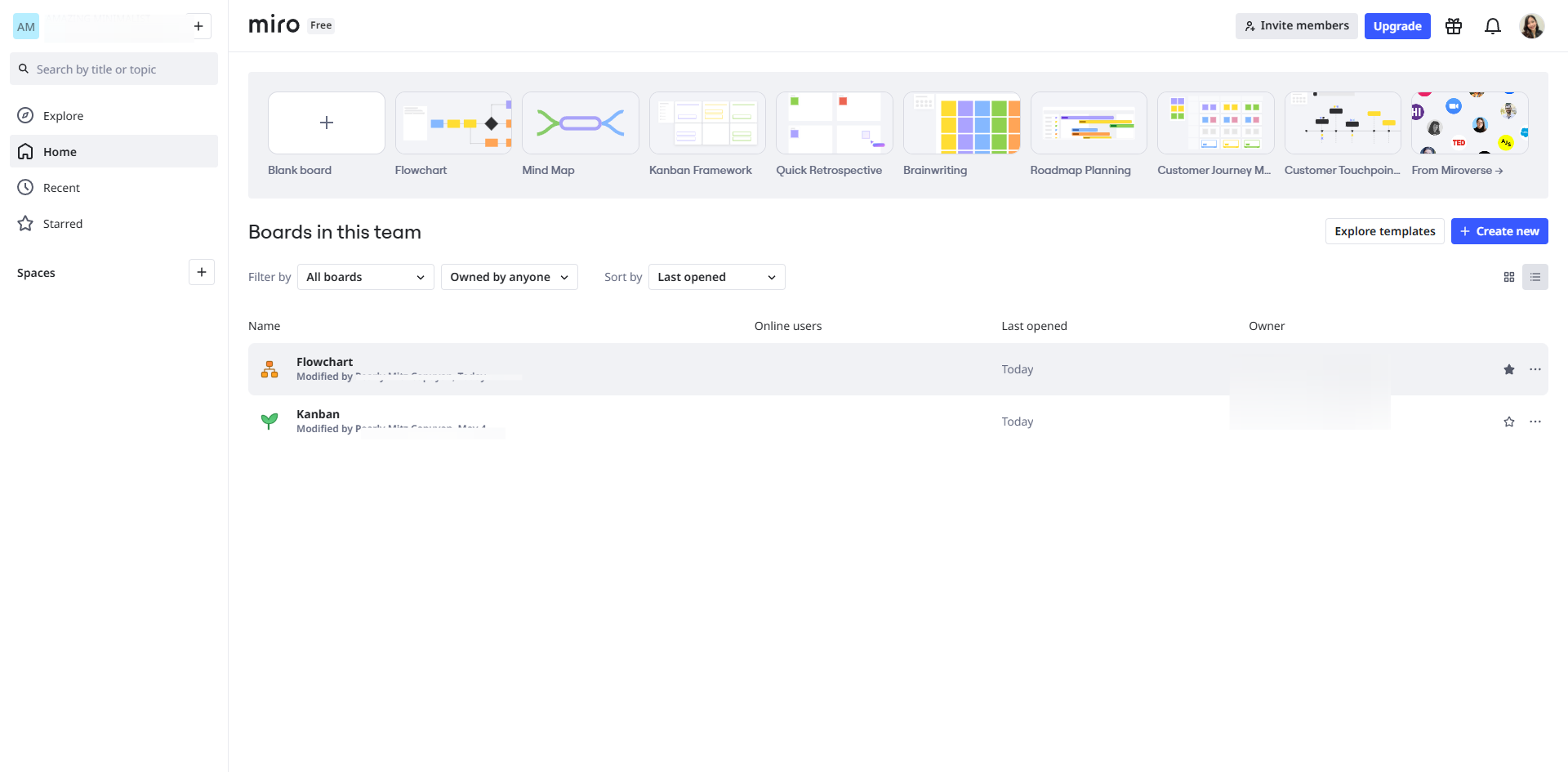The image size is (1568, 772).
Task: Click Create new button
Action: click(1499, 231)
